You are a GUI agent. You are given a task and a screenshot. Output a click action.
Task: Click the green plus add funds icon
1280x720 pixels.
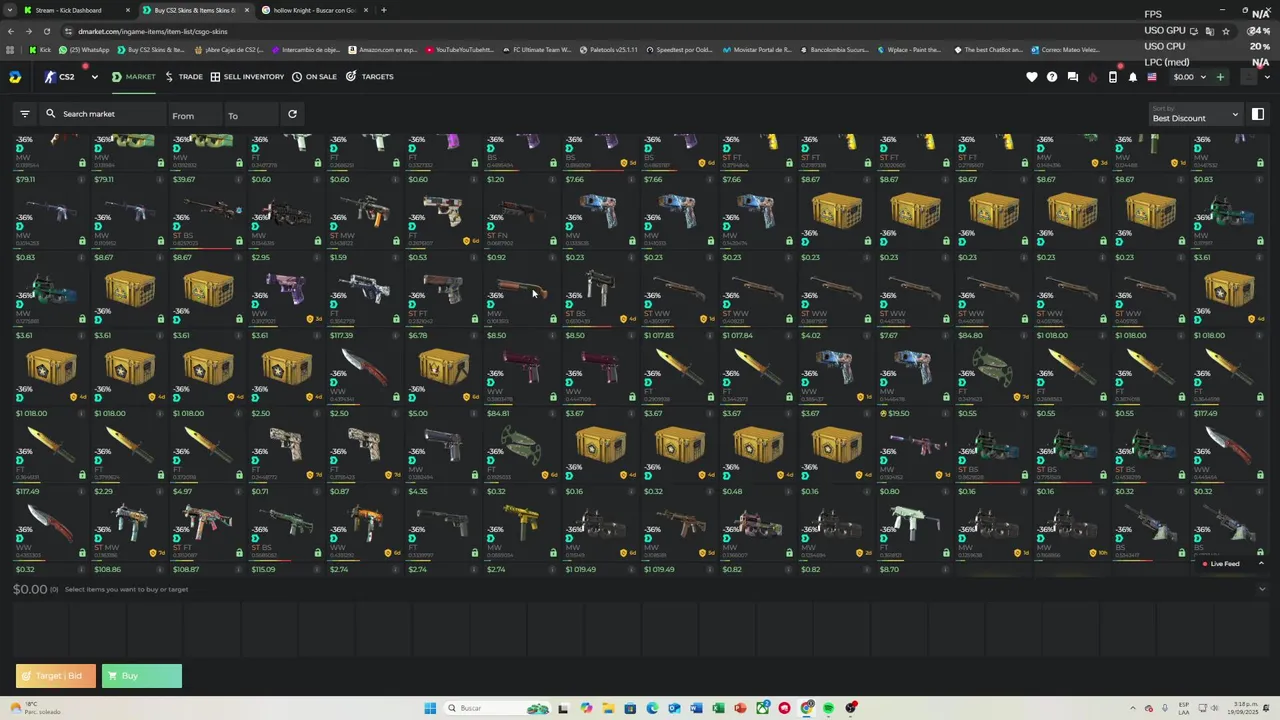point(1220,77)
